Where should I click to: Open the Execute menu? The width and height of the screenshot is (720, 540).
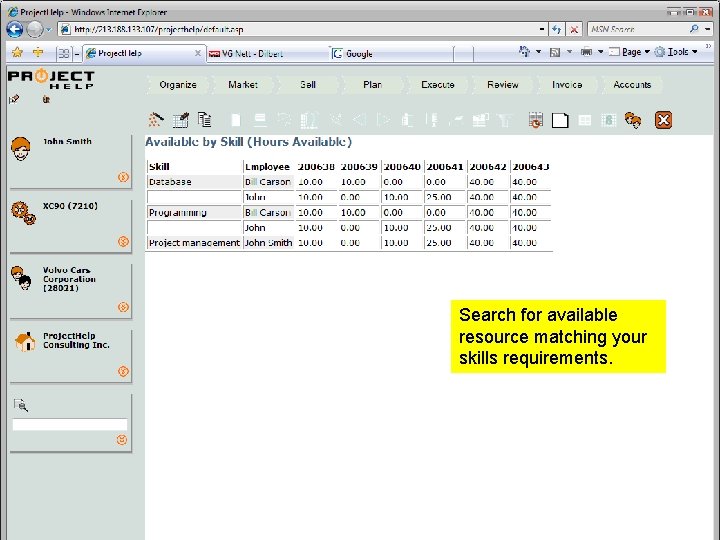pyautogui.click(x=438, y=84)
